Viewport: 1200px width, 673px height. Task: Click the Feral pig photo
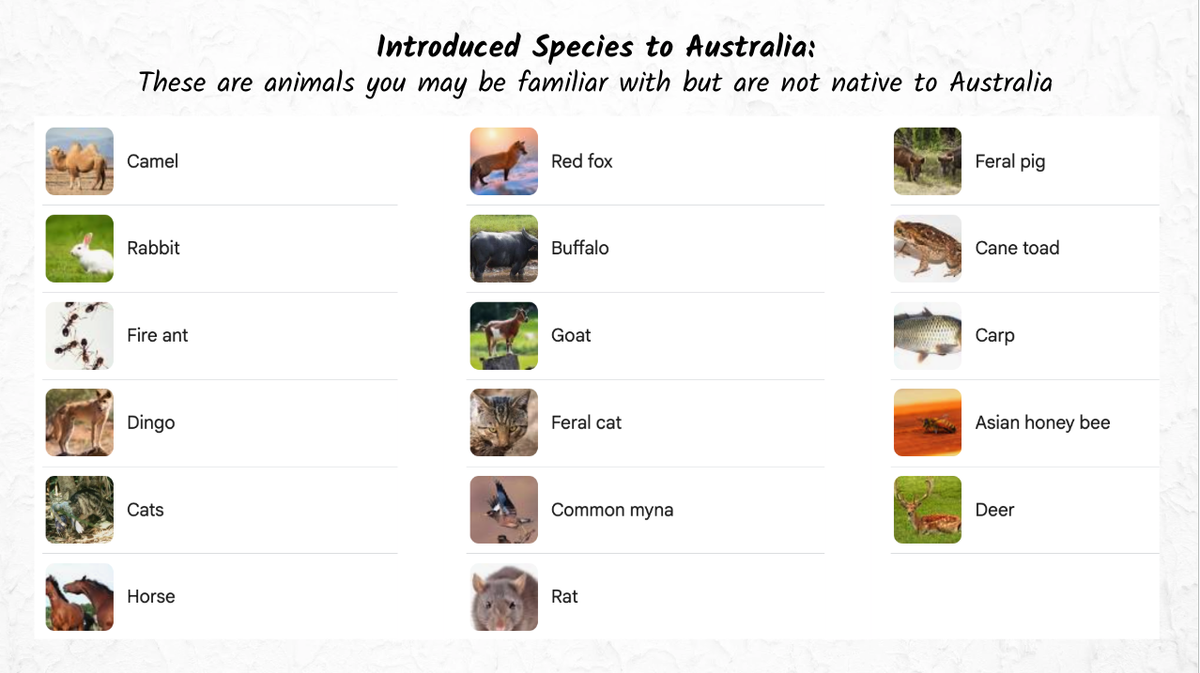coord(928,161)
